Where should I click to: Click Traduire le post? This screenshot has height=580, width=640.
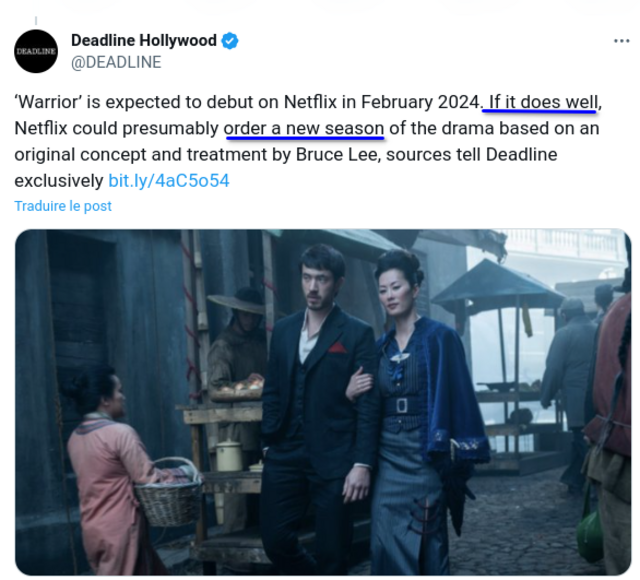[63, 206]
